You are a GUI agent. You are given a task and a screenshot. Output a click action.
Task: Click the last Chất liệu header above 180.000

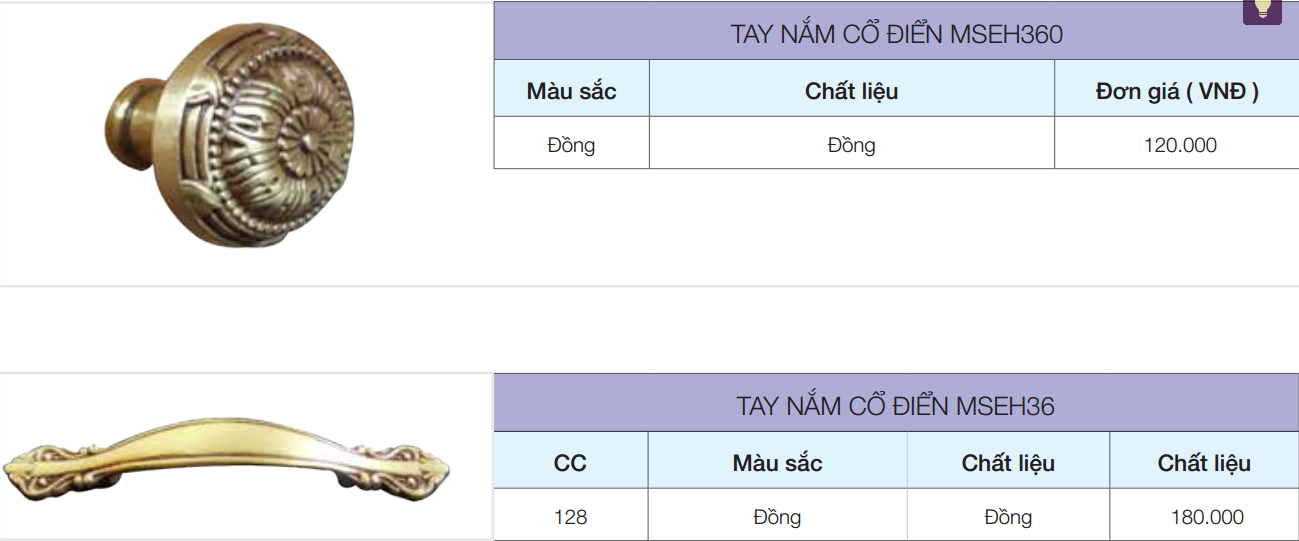(1204, 463)
